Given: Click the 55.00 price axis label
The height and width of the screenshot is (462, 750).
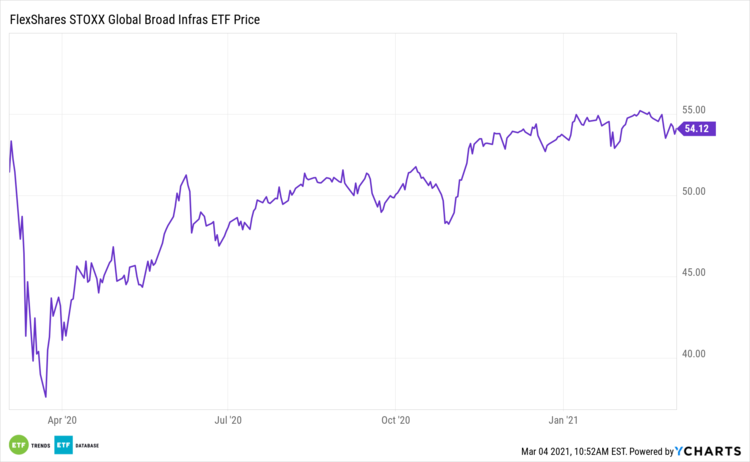Looking at the screenshot, I should tap(694, 110).
